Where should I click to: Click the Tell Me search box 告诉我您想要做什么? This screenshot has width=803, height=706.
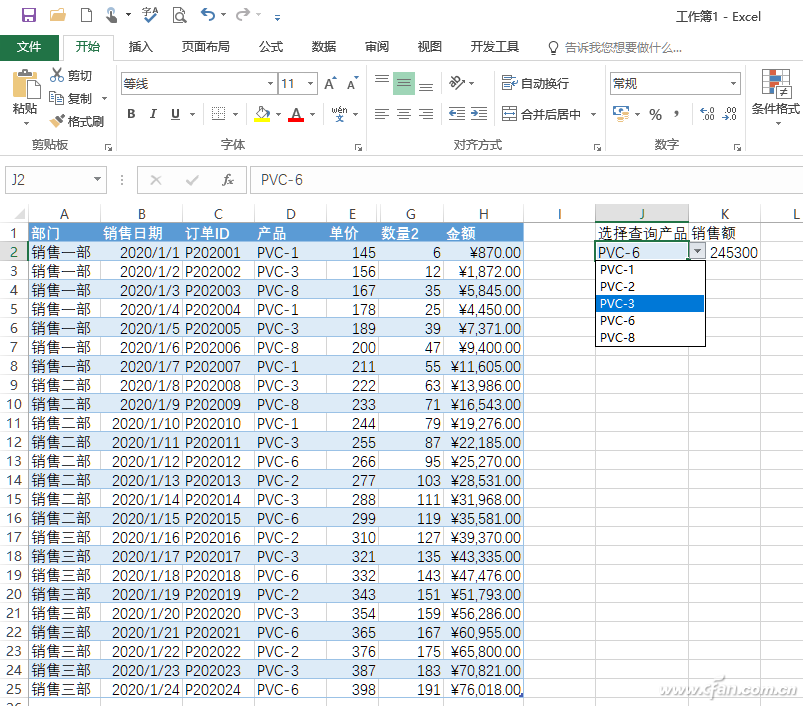(615, 48)
